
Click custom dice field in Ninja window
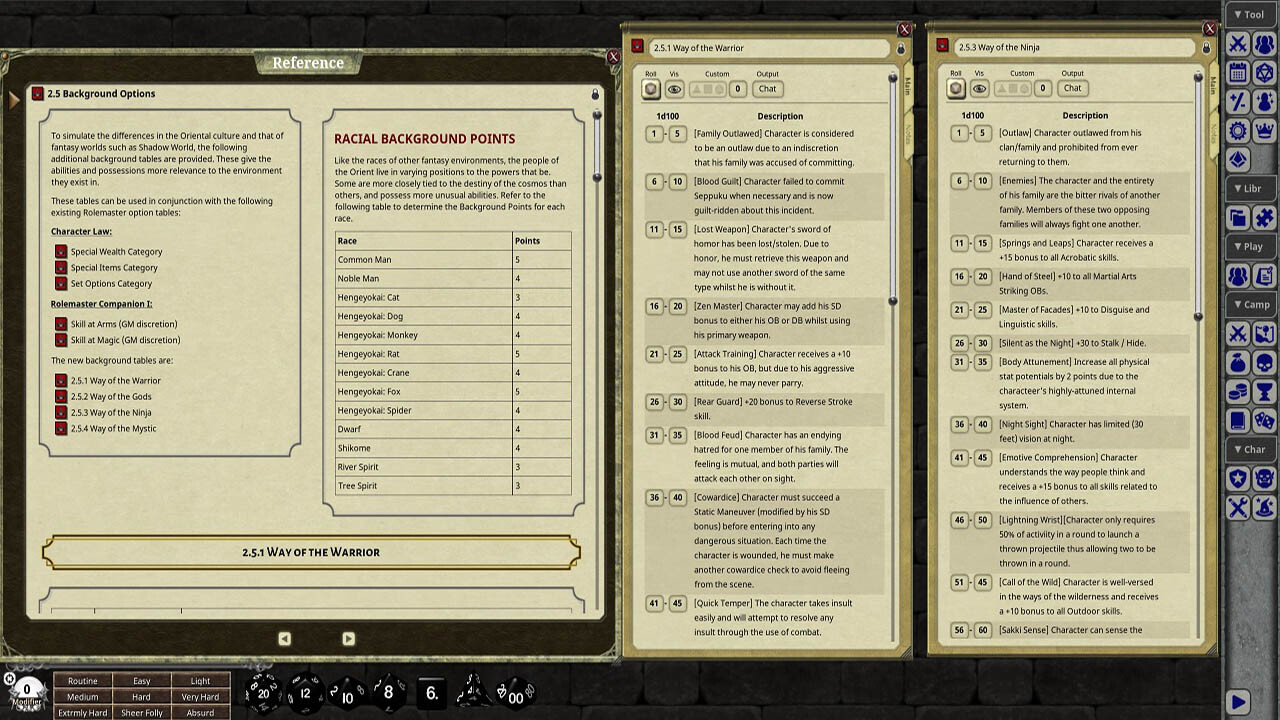click(1012, 89)
